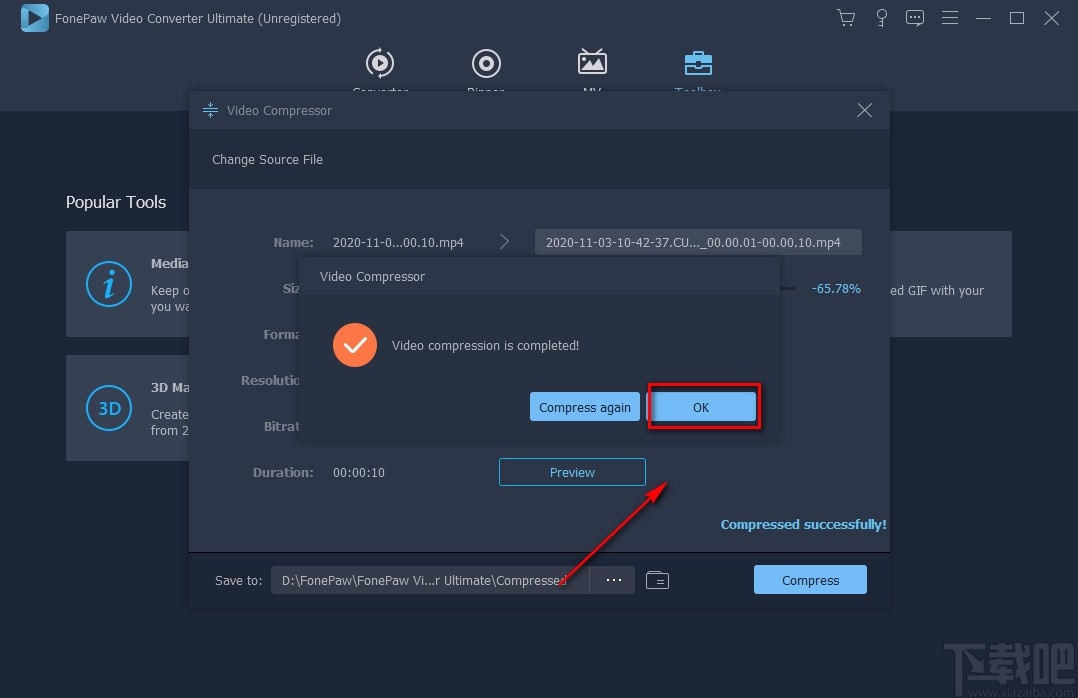Click the Compress again button
Image resolution: width=1078 pixels, height=698 pixels.
(x=584, y=407)
